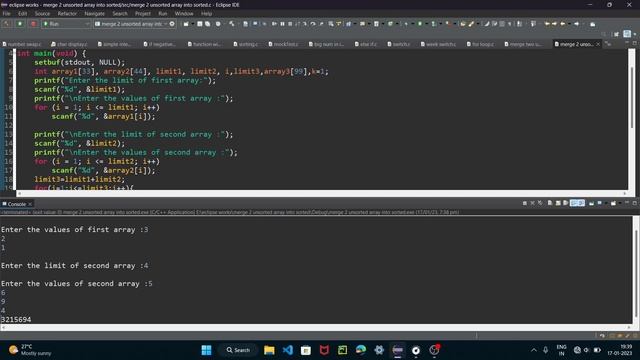Click the console vertical scrollbar

(x=636, y=269)
